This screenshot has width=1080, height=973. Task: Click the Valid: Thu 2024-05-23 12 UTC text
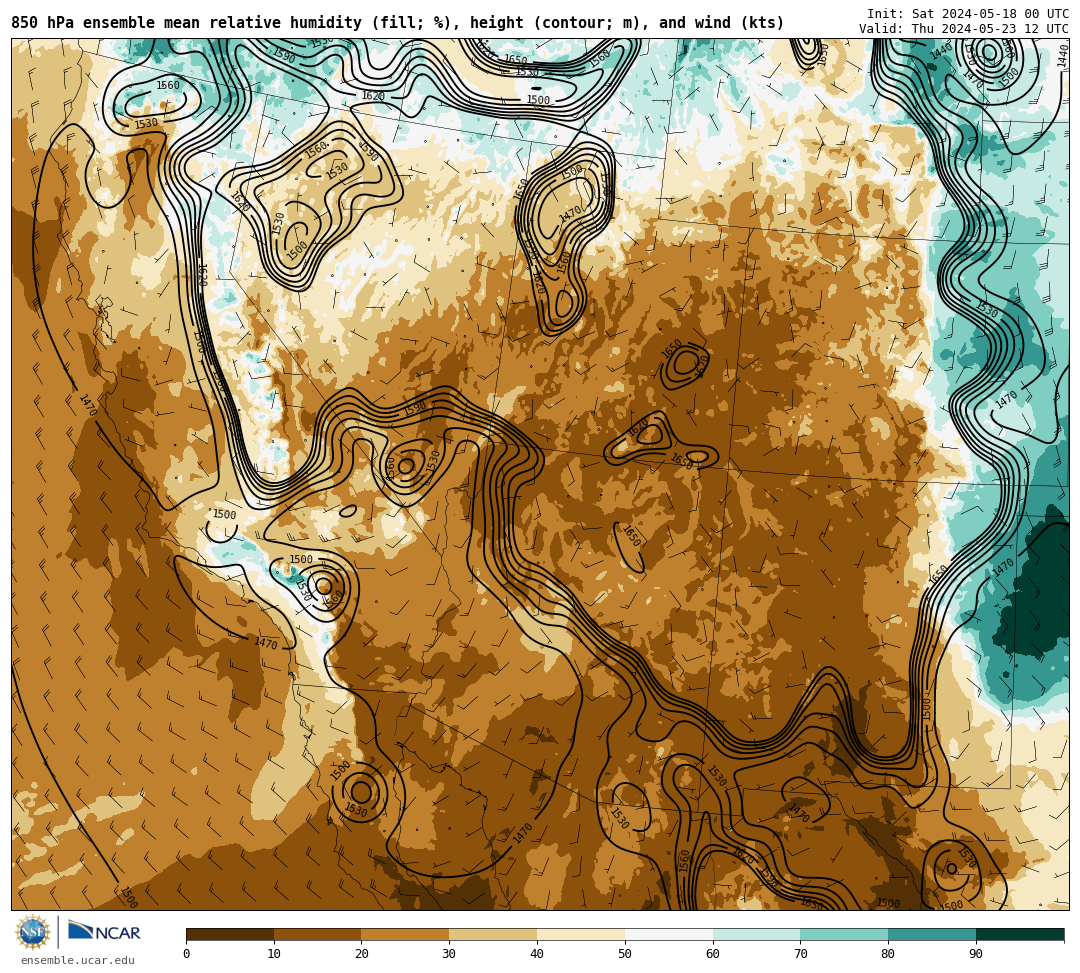pyautogui.click(x=964, y=29)
